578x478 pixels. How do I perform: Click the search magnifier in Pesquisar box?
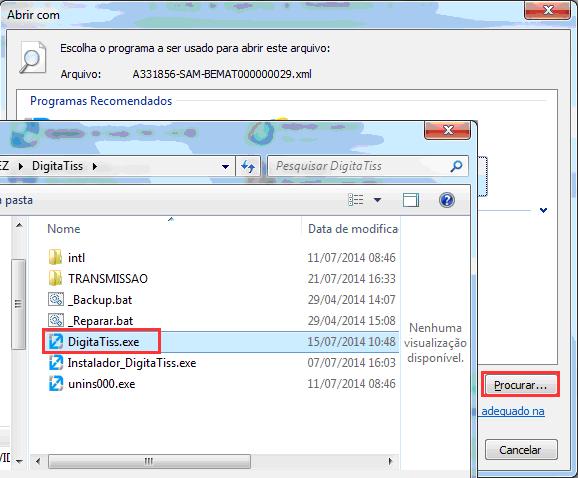coord(456,166)
